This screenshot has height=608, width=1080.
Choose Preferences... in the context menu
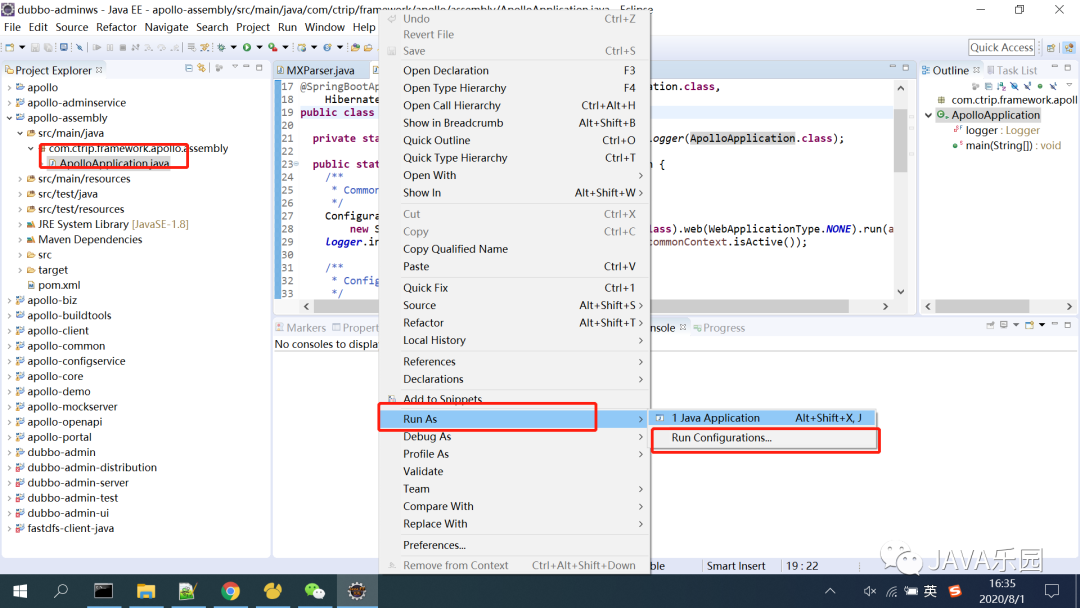514,545
